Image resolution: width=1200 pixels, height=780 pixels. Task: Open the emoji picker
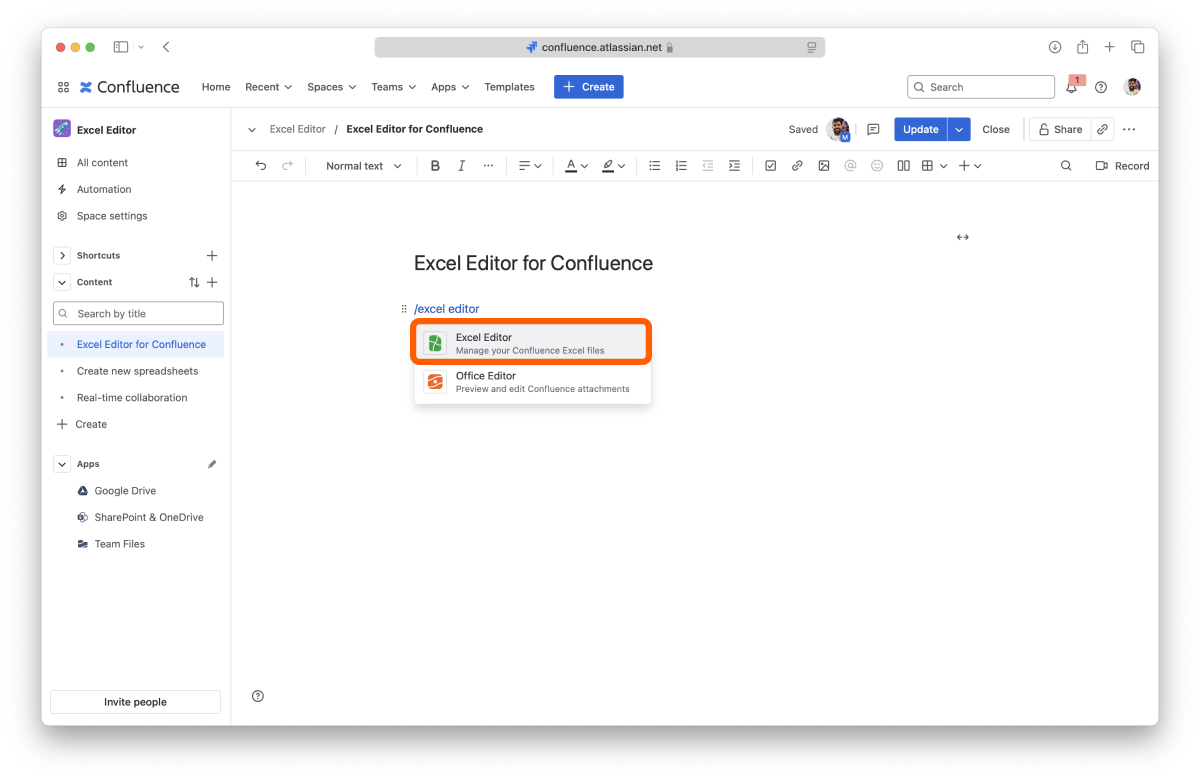[x=877, y=166]
